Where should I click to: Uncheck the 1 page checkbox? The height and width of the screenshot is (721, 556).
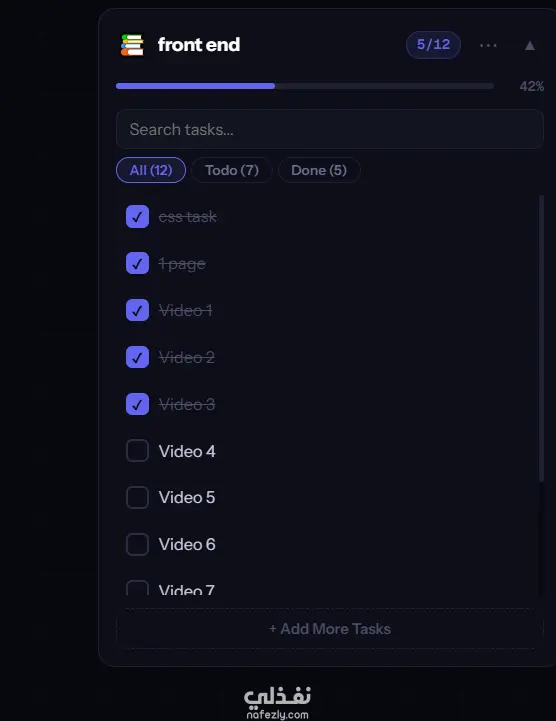click(x=138, y=263)
